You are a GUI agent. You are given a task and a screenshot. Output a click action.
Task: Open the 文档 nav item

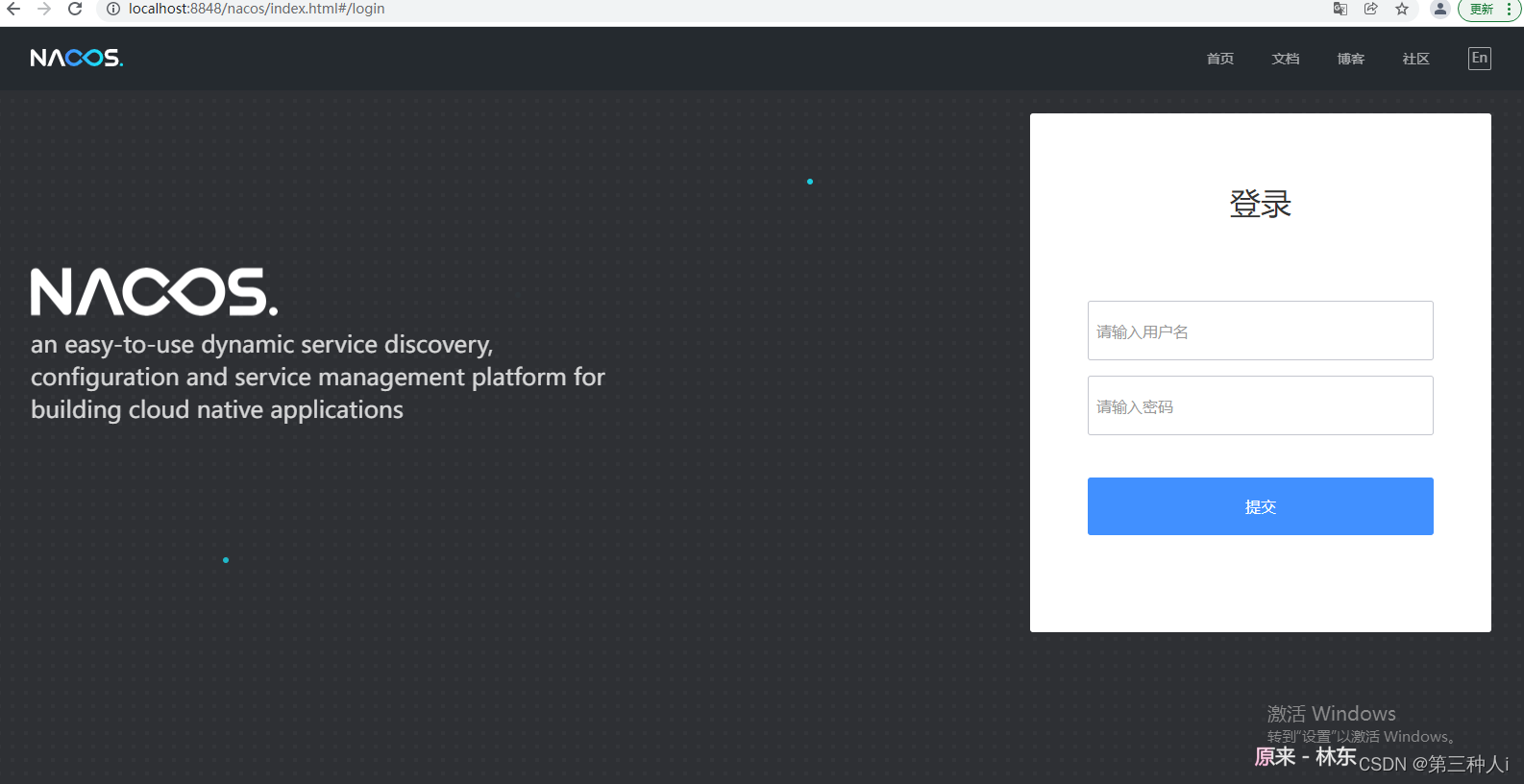point(1286,59)
